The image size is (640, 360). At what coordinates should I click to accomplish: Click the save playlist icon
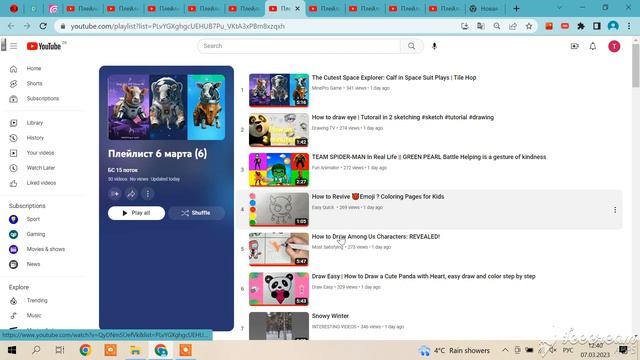click(x=115, y=194)
